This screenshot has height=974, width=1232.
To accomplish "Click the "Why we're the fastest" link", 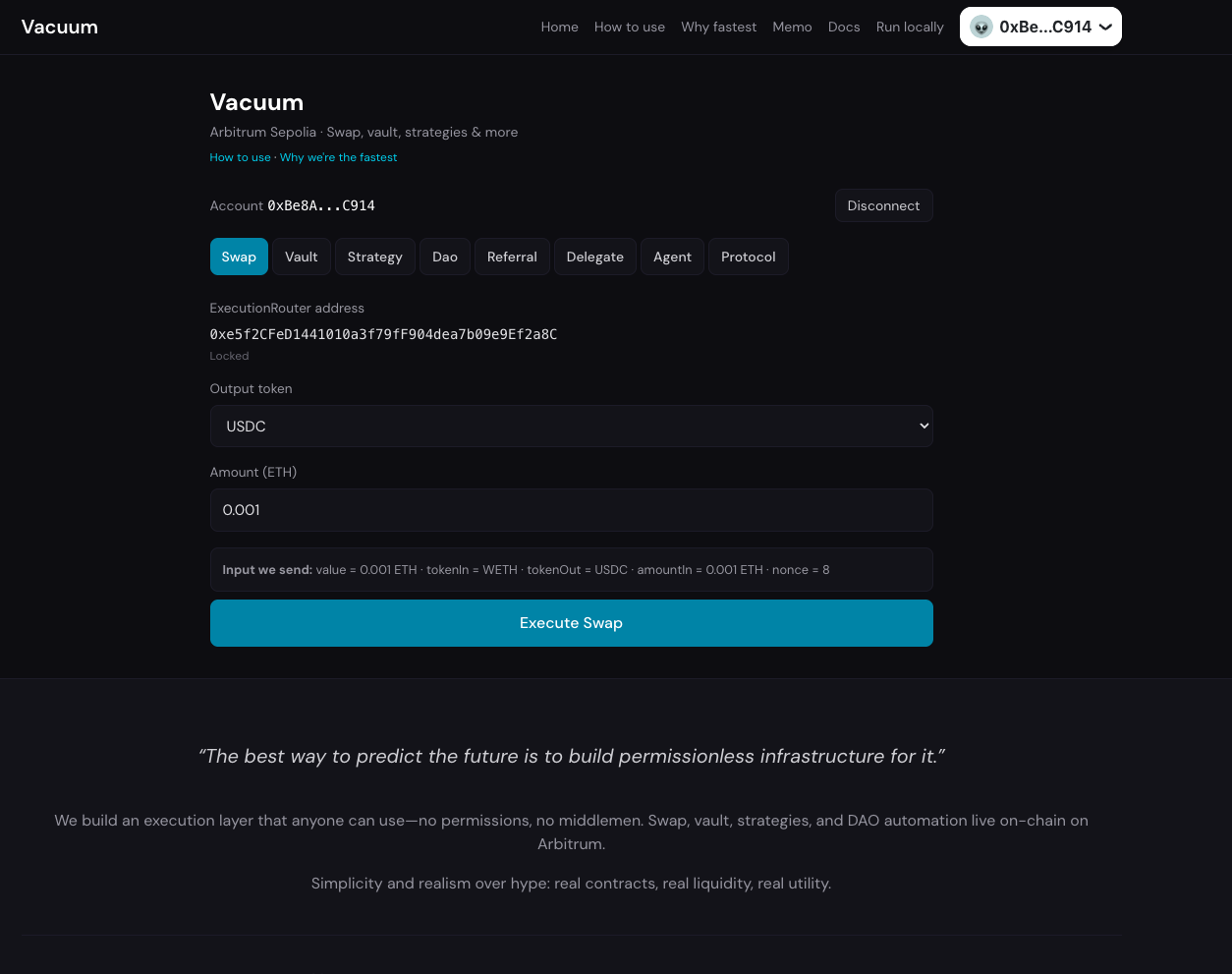I will point(339,157).
